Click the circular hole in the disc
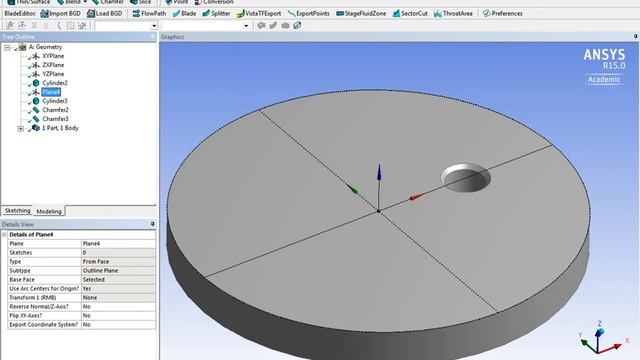The height and width of the screenshot is (360, 640). (x=466, y=178)
